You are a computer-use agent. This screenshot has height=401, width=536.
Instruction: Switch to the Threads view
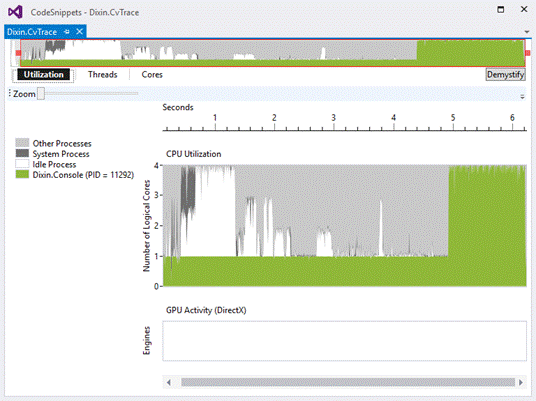[x=103, y=75]
